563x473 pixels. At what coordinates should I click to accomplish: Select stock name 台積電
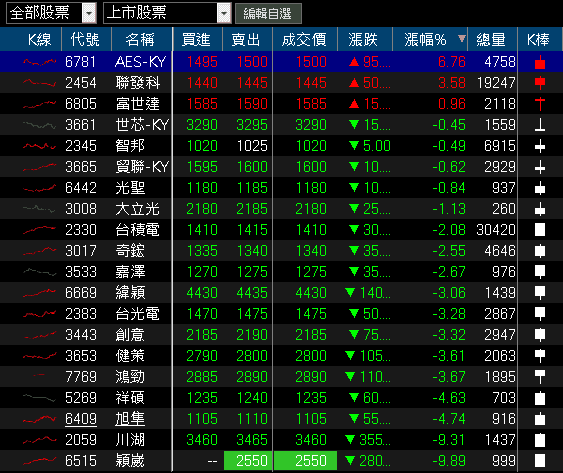pos(138,230)
